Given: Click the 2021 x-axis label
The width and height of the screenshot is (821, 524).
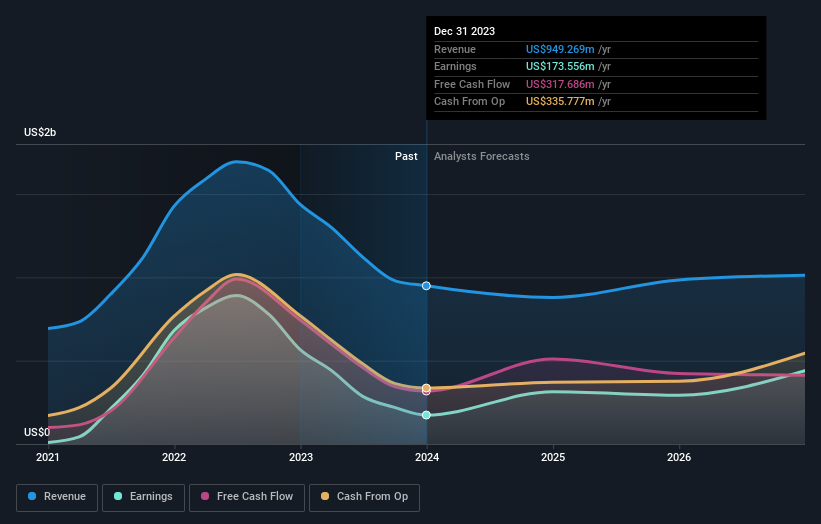Looking at the screenshot, I should (x=48, y=458).
